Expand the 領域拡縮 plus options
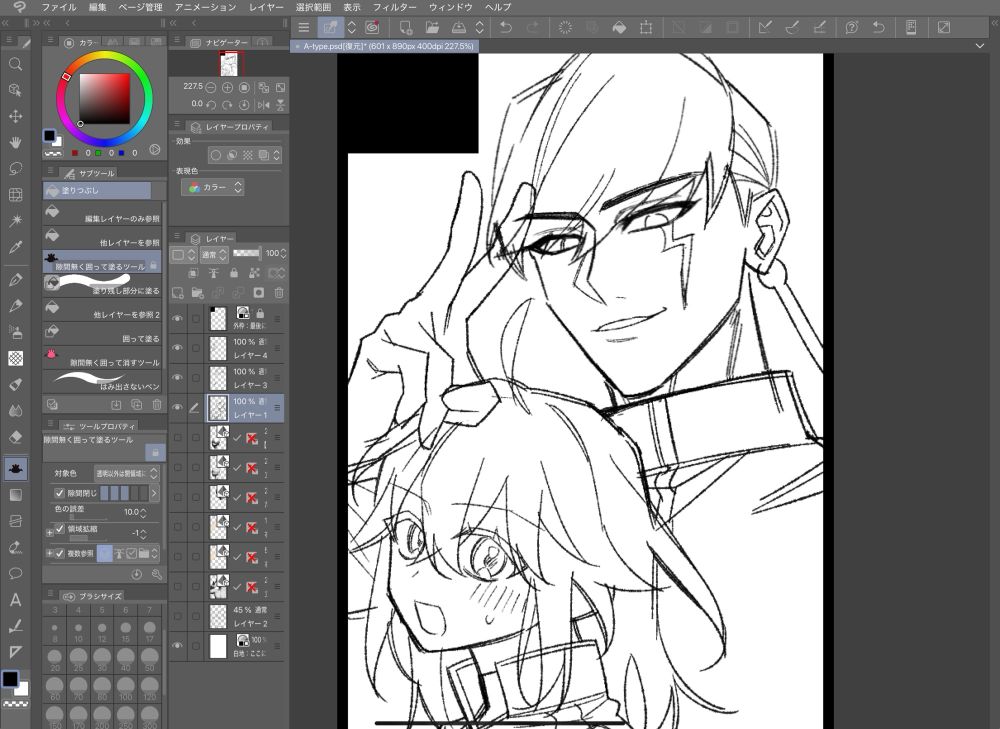 [x=49, y=532]
